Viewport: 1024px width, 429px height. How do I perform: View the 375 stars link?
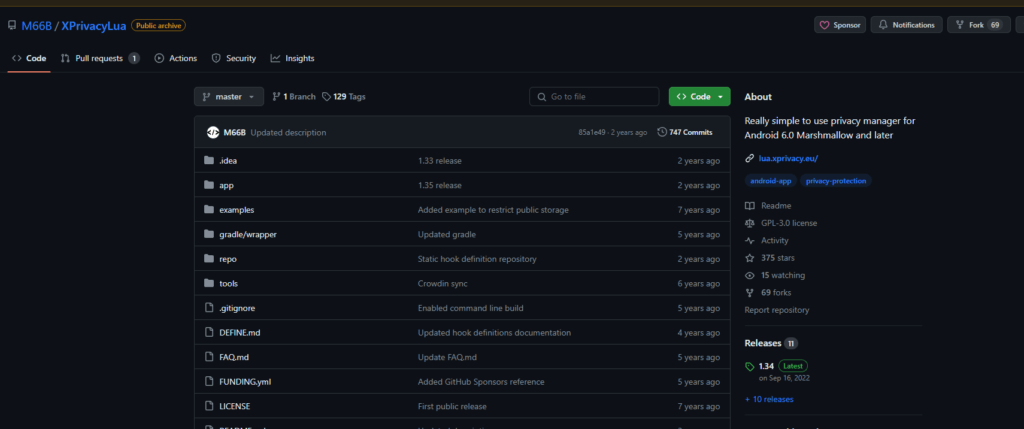click(770, 258)
